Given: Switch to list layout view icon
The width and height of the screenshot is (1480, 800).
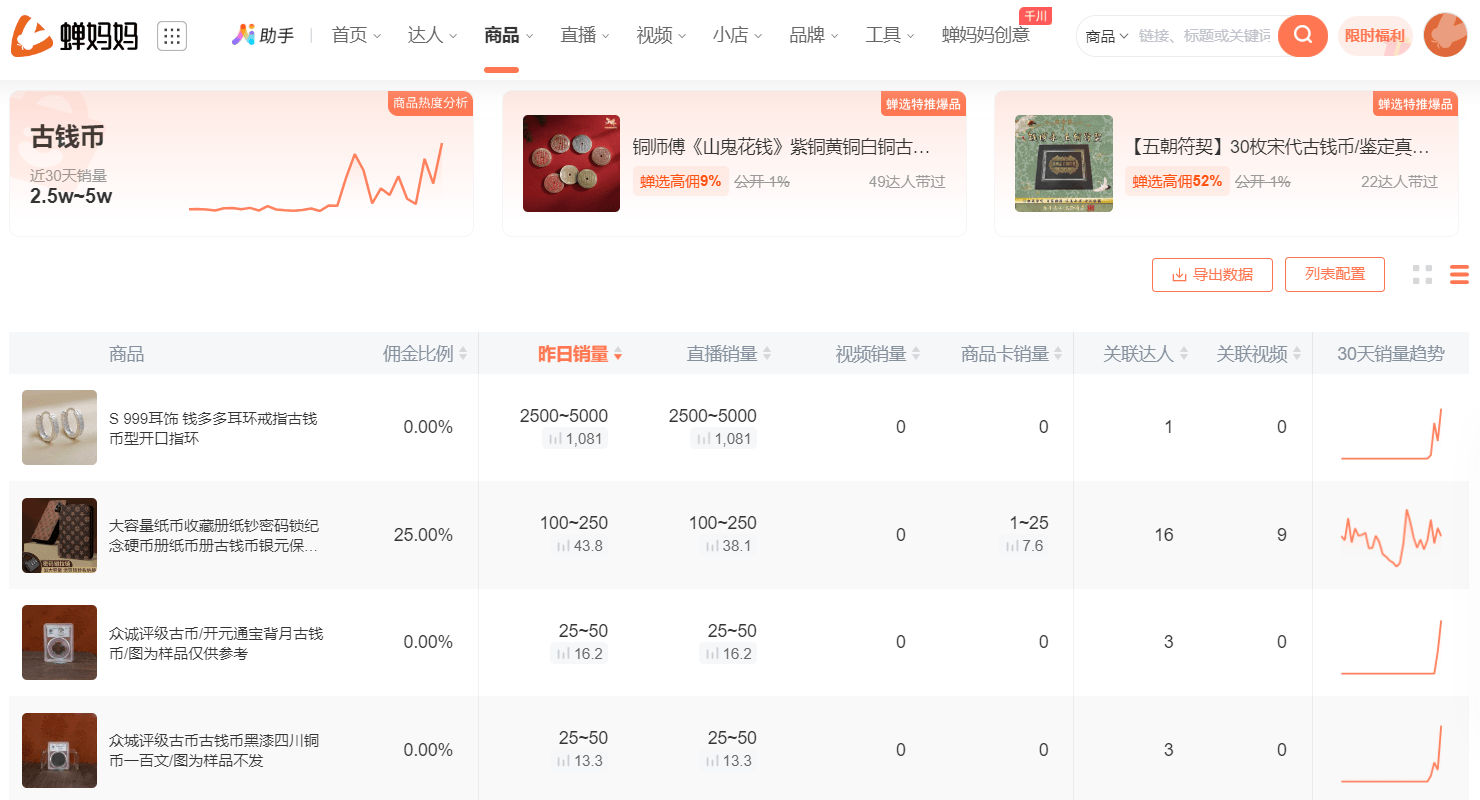Looking at the screenshot, I should (1458, 274).
